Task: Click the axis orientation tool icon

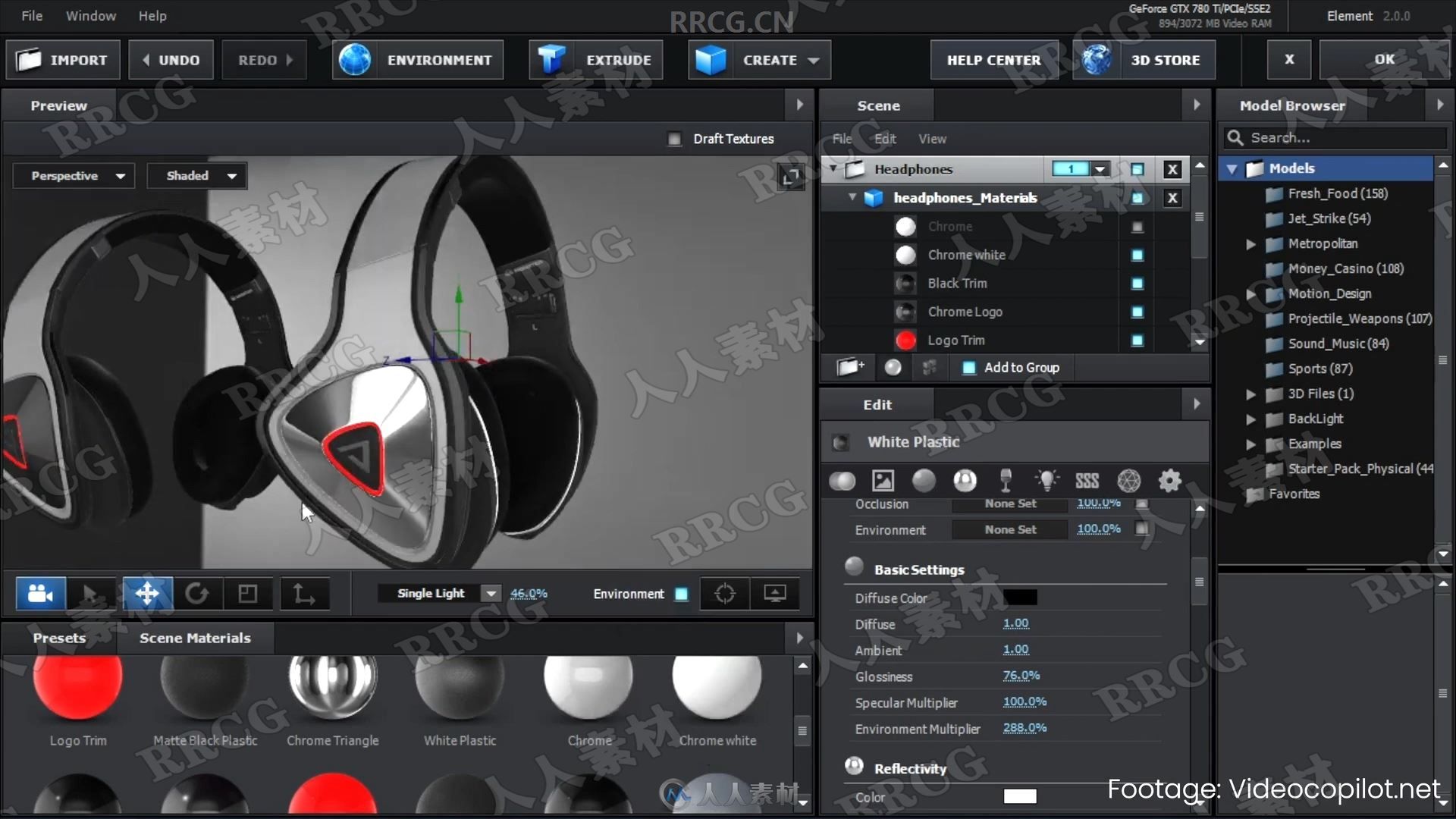Action: point(304,594)
